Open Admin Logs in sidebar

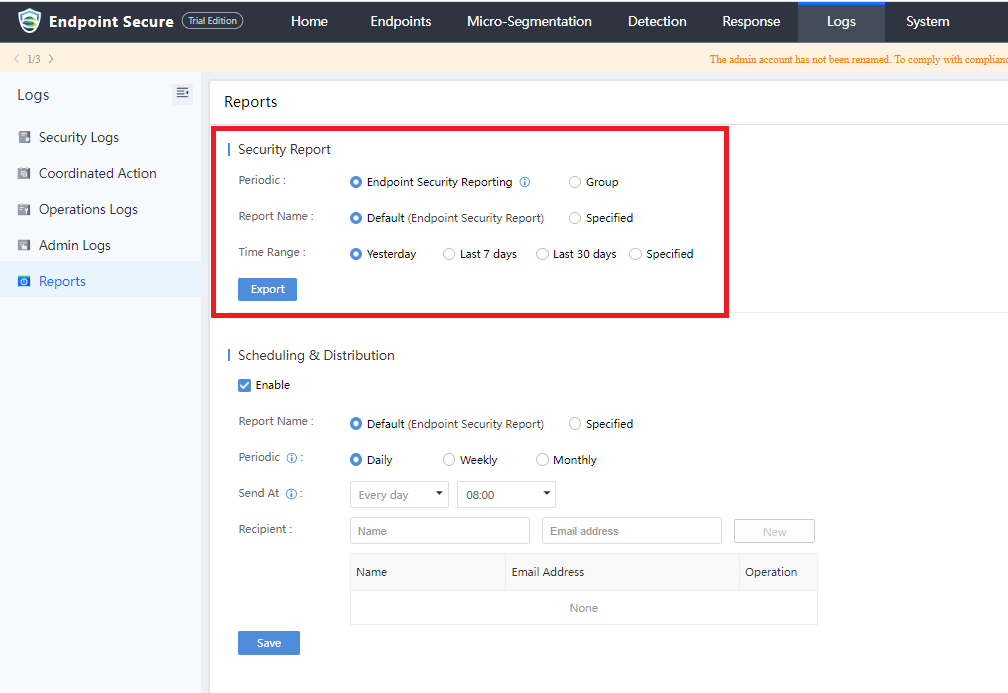[x=101, y=245]
